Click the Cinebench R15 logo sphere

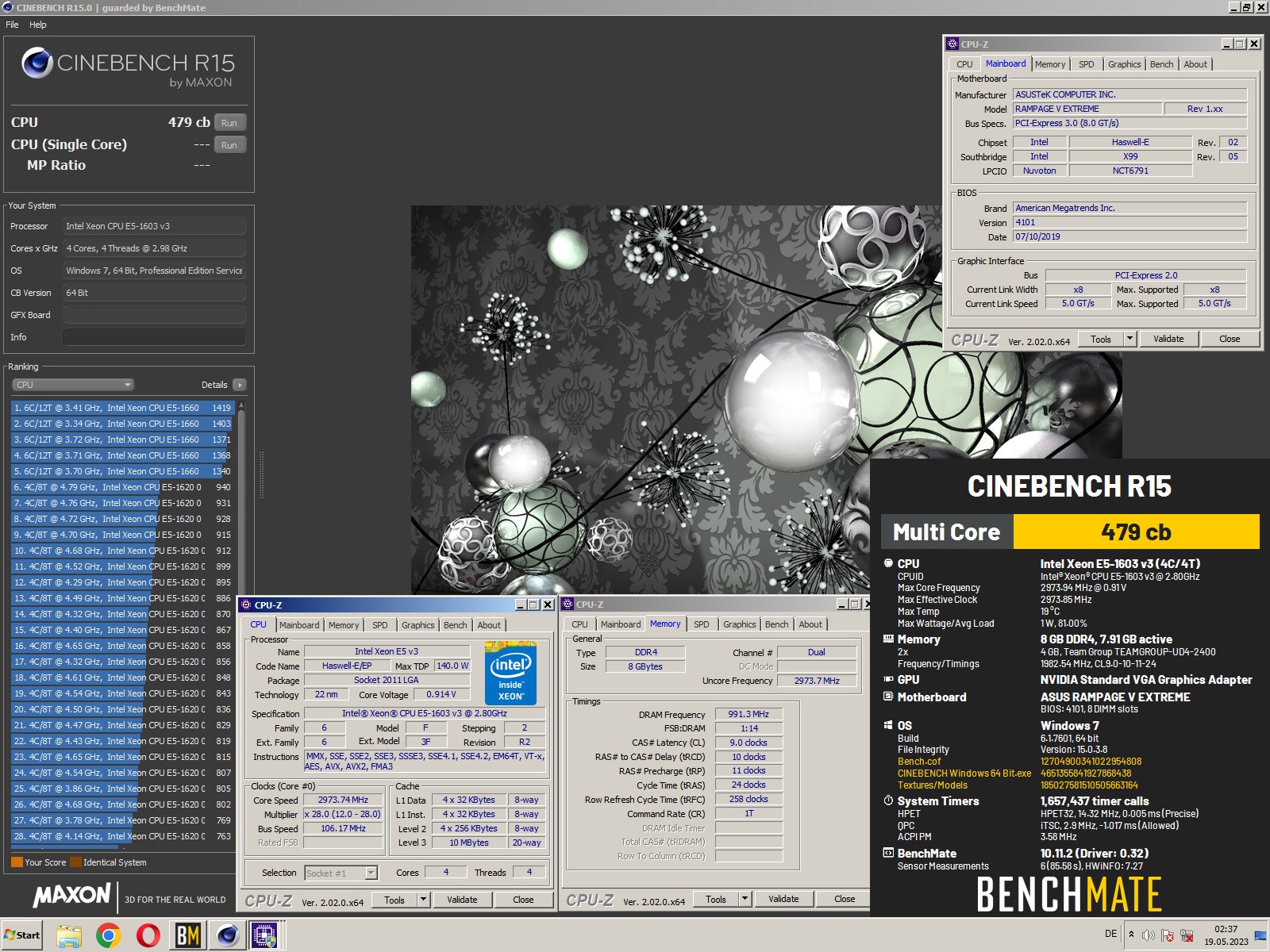[37, 63]
